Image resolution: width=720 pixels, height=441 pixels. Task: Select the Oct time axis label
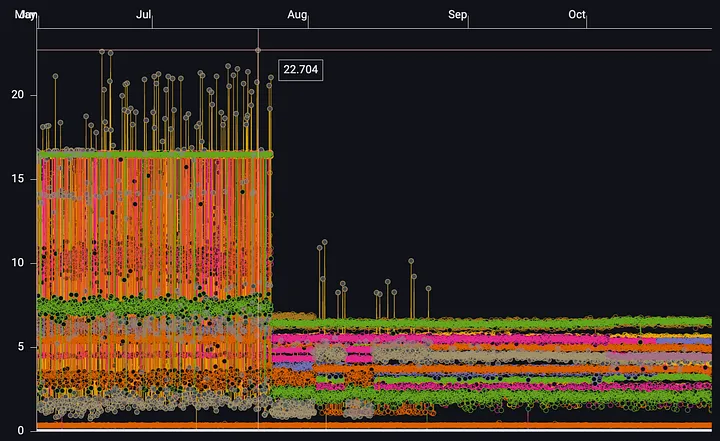(577, 15)
